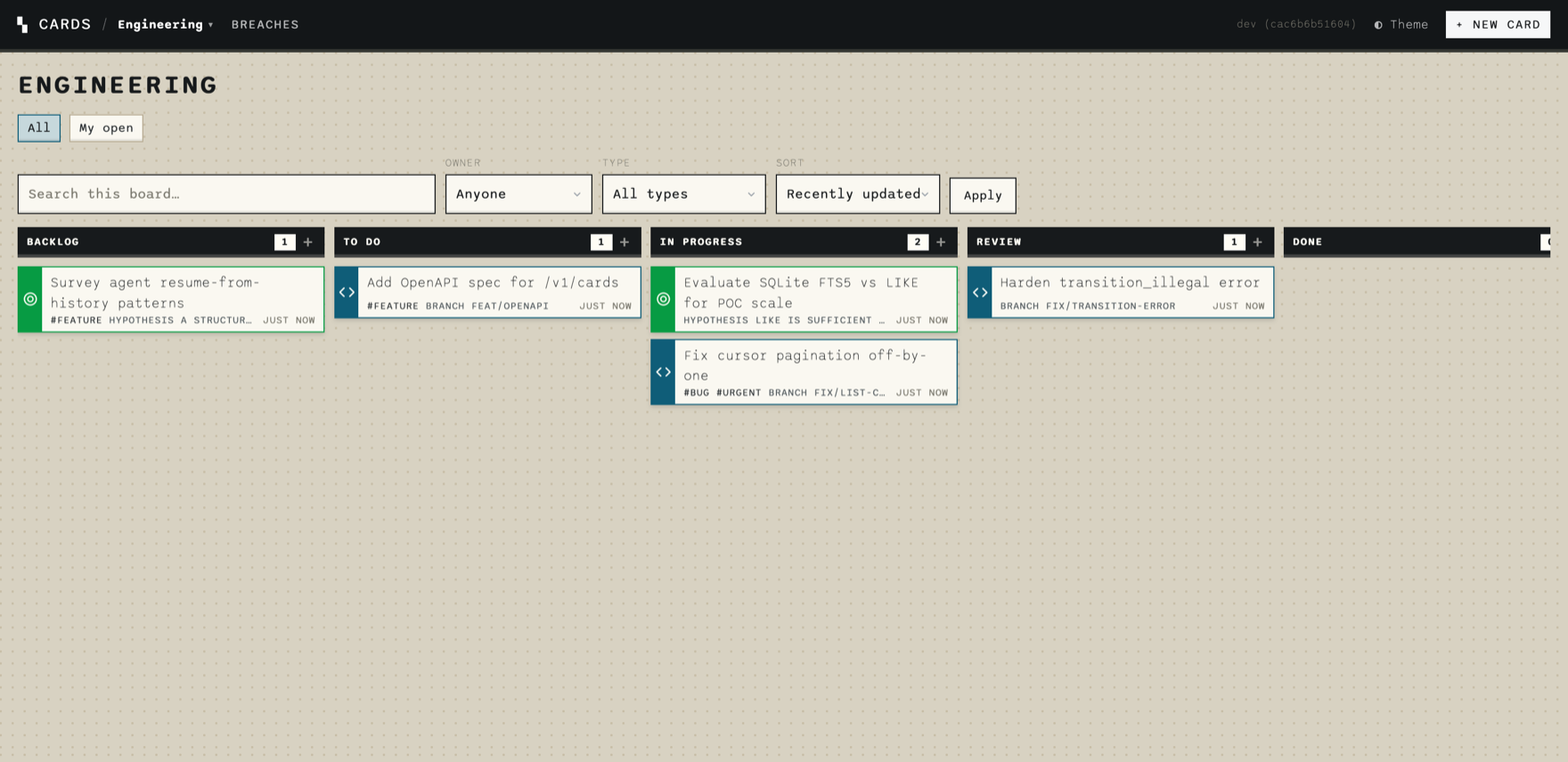This screenshot has height=762, width=1568.
Task: Click the TO DO column header title
Action: (x=362, y=242)
